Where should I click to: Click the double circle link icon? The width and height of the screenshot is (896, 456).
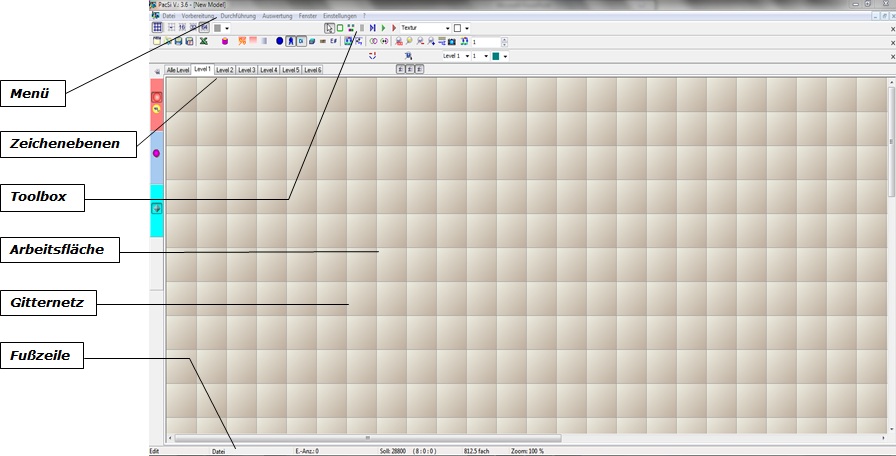(x=373, y=41)
